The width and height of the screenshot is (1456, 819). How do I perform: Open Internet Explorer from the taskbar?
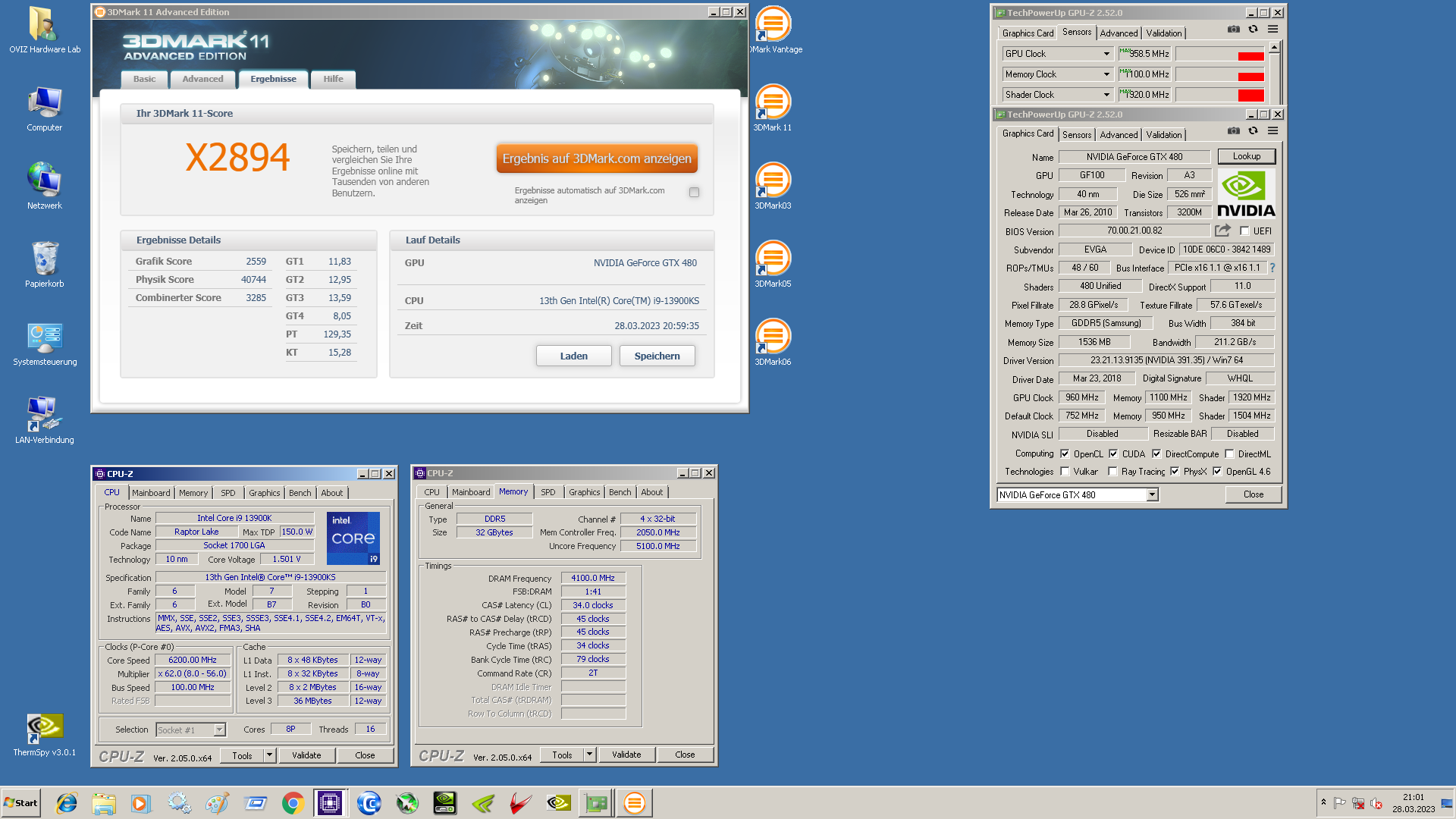coord(67,803)
